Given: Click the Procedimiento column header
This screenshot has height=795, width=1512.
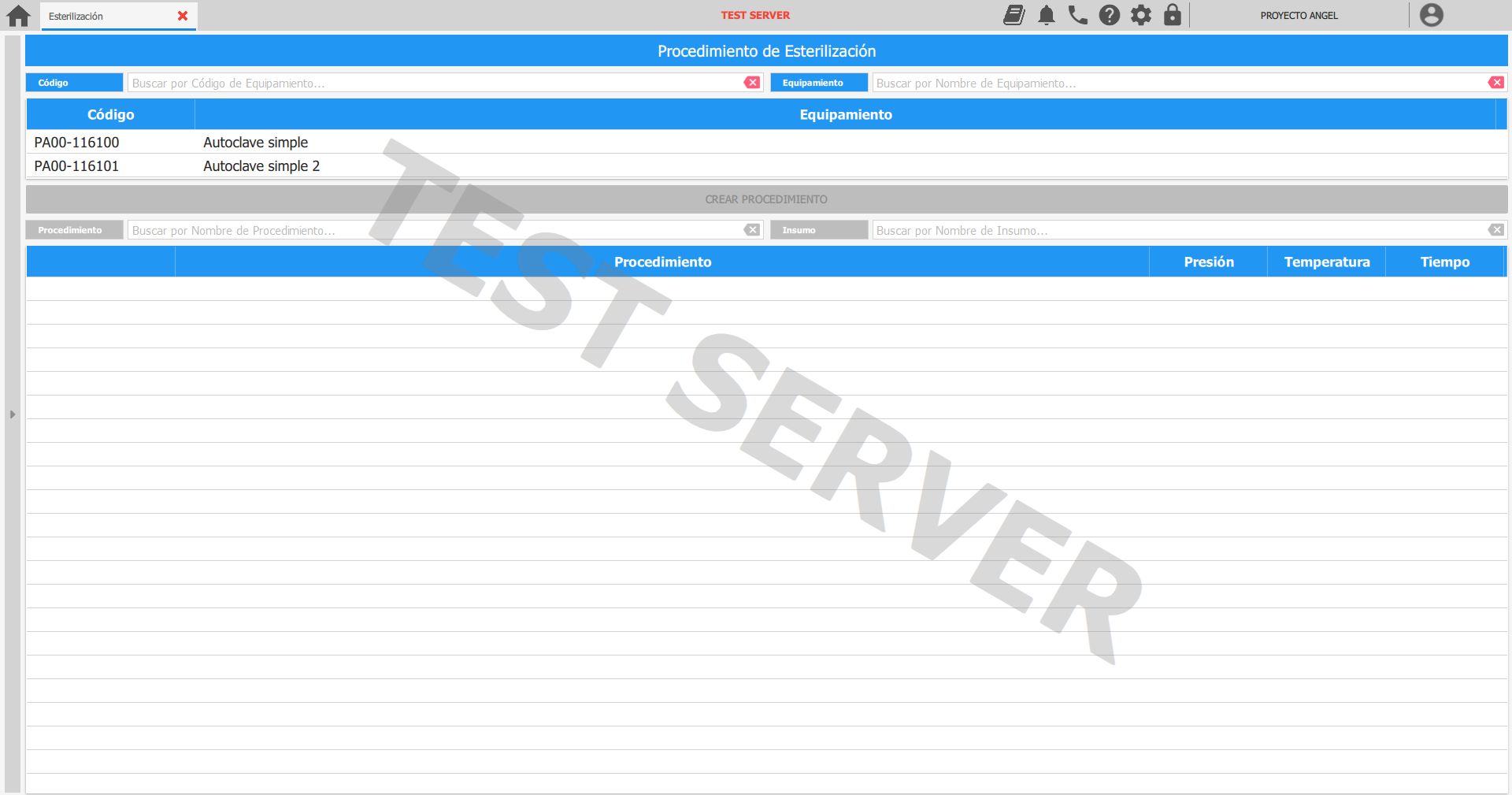Looking at the screenshot, I should [661, 262].
